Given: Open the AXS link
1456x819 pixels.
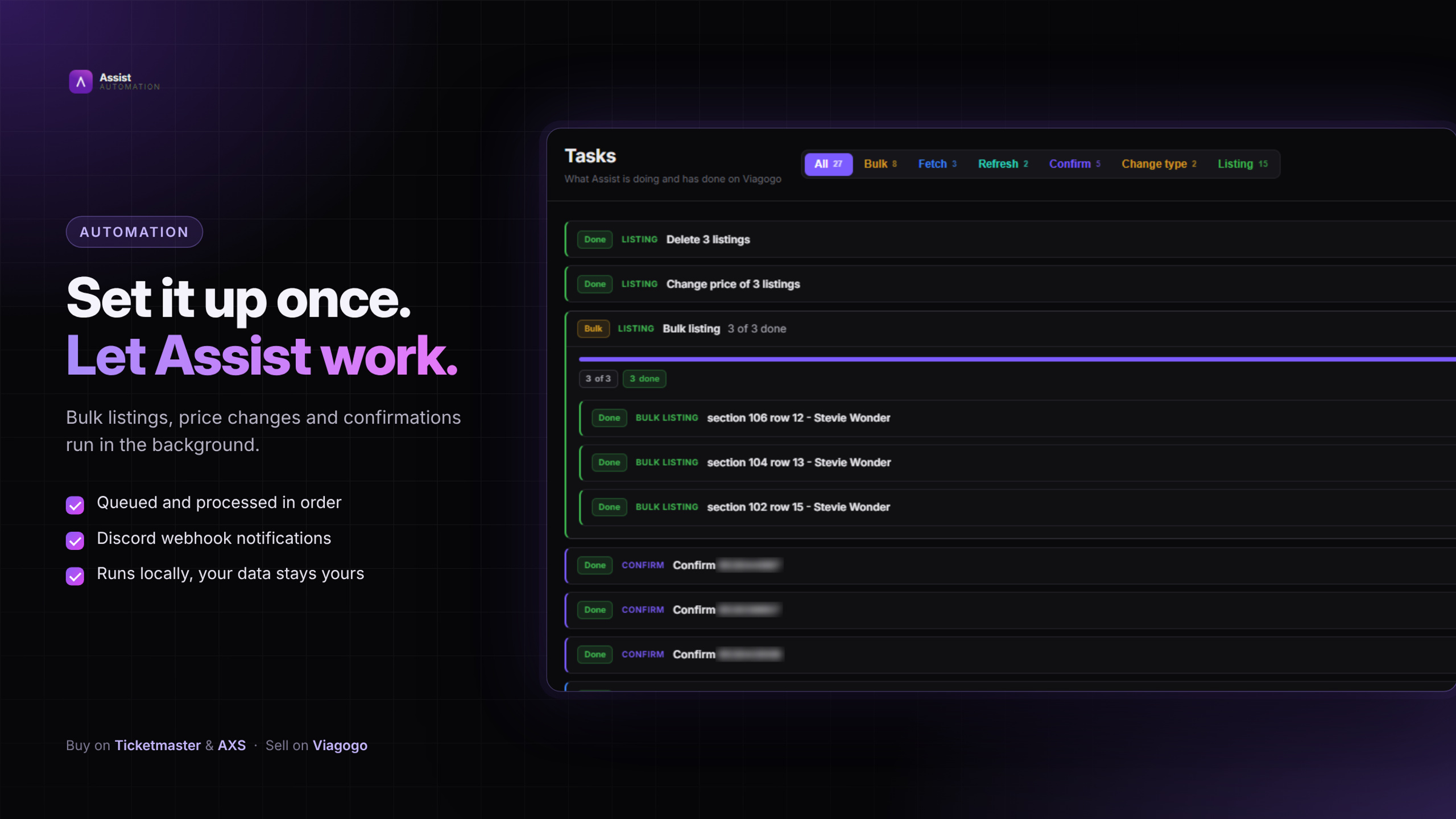Looking at the screenshot, I should click(231, 745).
